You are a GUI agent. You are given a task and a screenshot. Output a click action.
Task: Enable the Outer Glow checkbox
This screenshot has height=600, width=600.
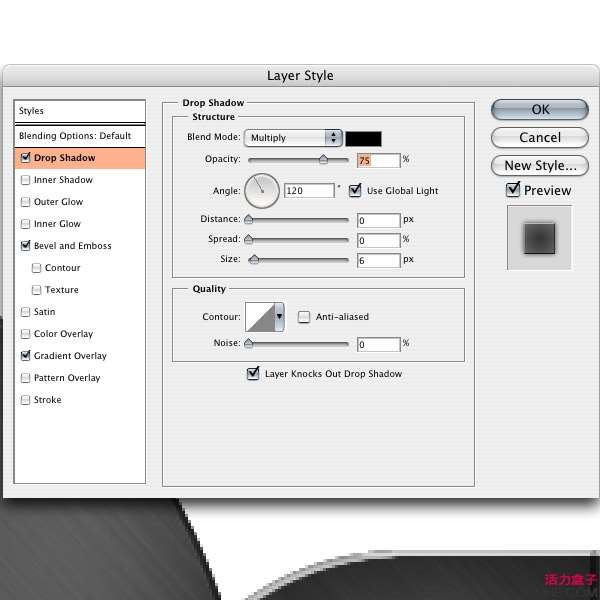point(26,202)
